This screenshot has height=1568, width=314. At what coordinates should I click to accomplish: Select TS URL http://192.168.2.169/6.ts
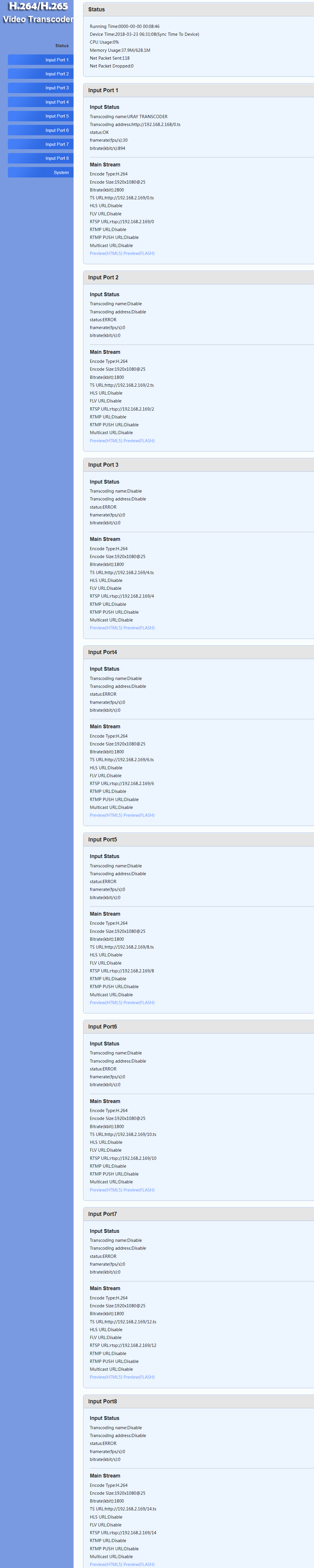122,760
